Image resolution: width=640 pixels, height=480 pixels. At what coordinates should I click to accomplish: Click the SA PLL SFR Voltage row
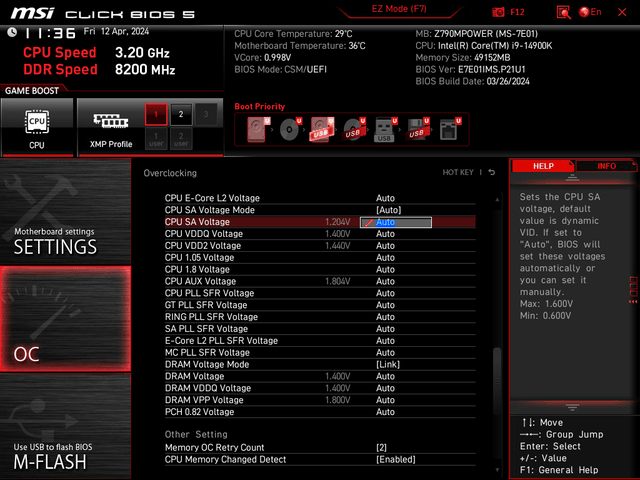[320, 329]
